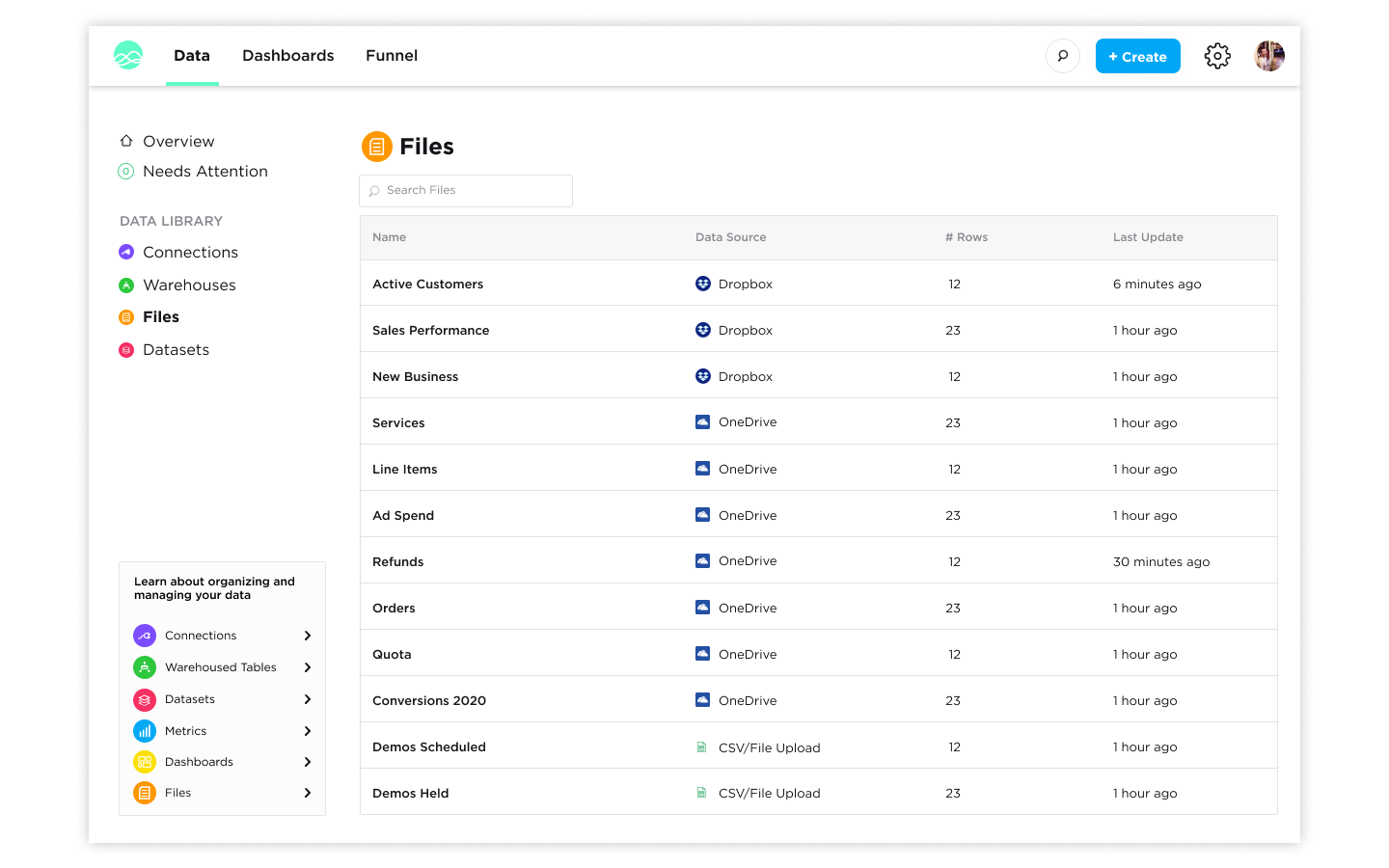Expand the Connections help topic chevron

308,636
